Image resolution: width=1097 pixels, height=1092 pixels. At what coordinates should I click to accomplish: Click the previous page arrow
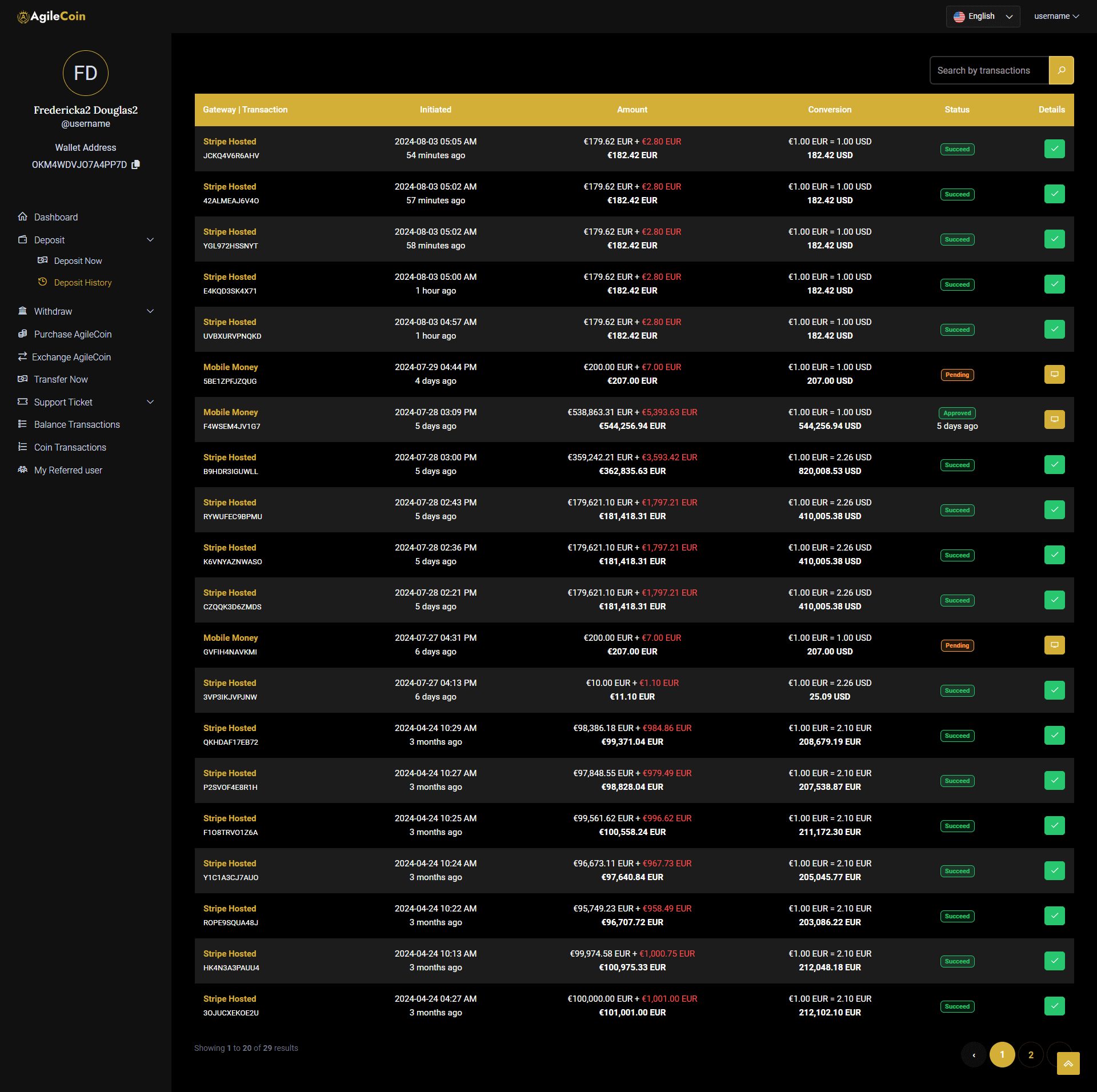click(974, 1055)
